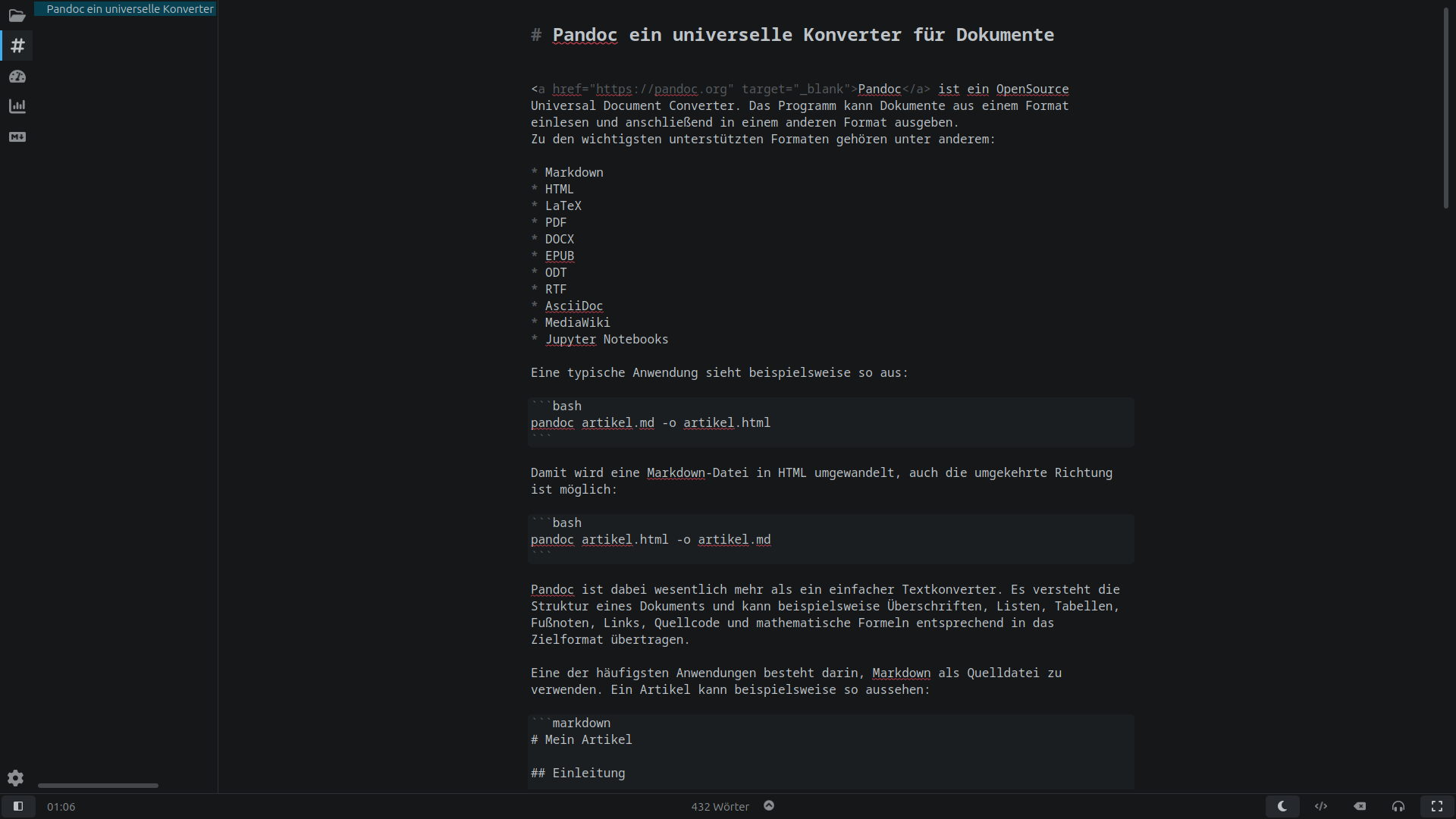The image size is (1456, 819).
Task: Click the word 'Quelldatei' in the paragraph
Action: pyautogui.click(x=1003, y=673)
